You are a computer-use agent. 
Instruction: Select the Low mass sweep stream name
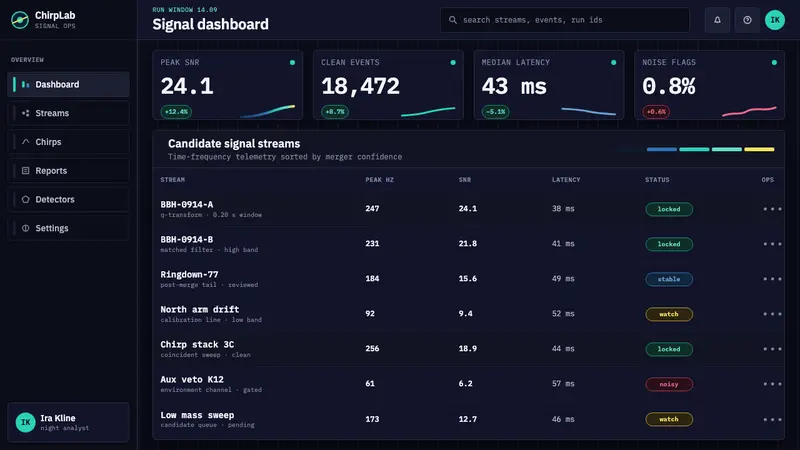pyautogui.click(x=197, y=415)
